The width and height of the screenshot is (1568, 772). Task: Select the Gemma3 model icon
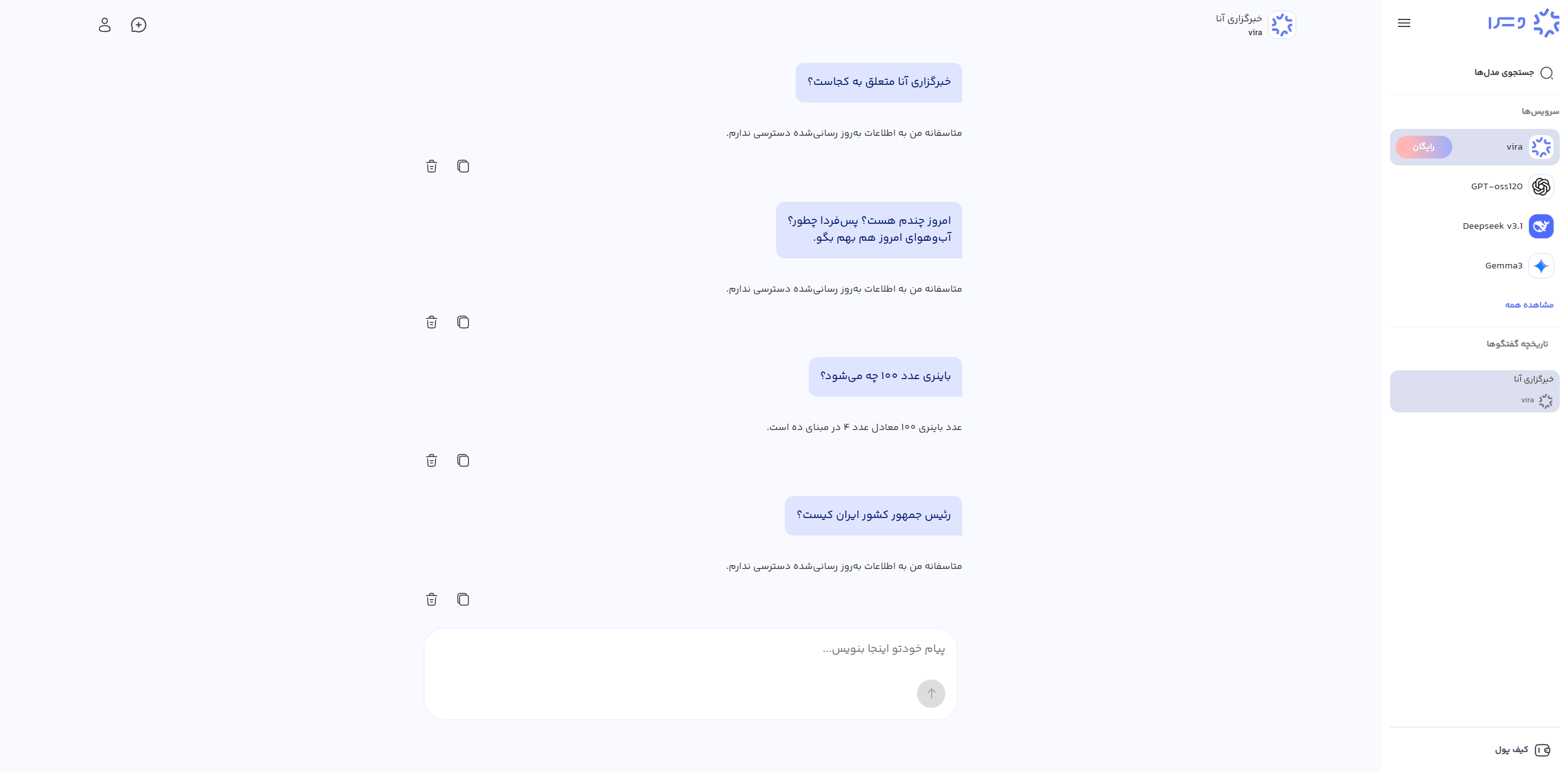coord(1540,265)
